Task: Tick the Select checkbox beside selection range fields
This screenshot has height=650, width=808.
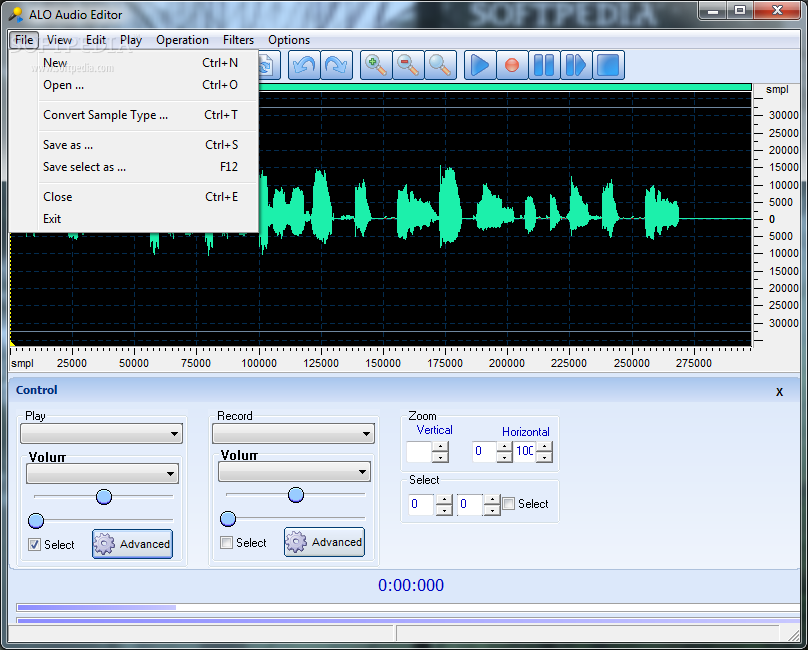Action: pyautogui.click(x=509, y=504)
